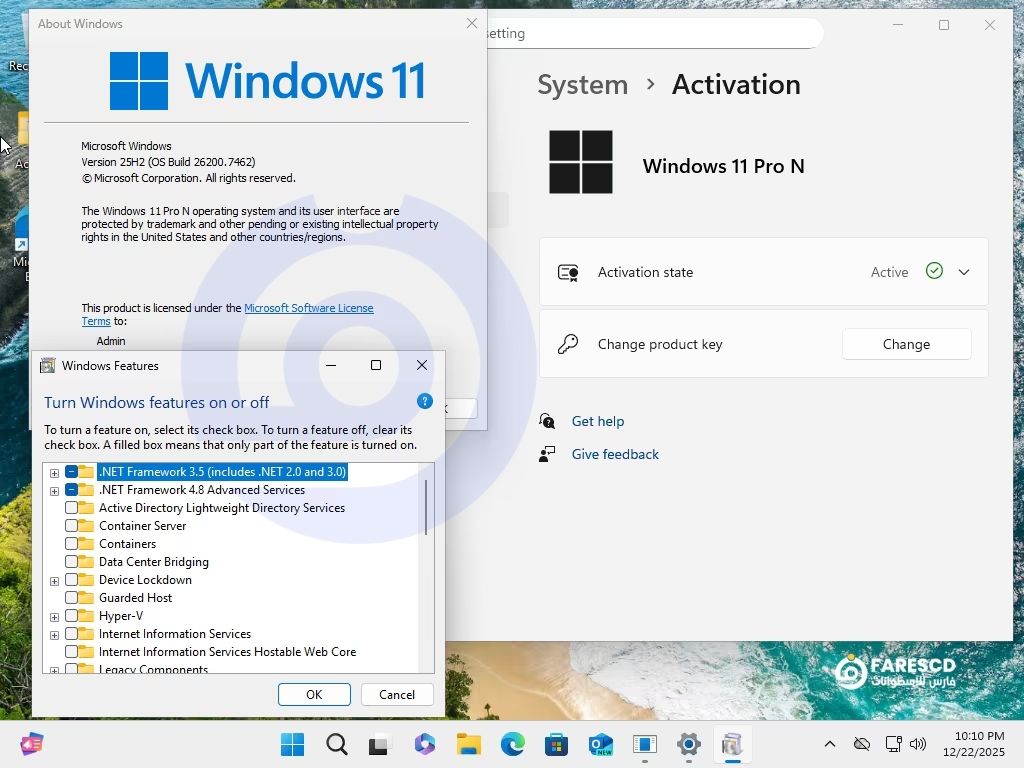Click the Copilot icon on the taskbar
The width and height of the screenshot is (1024, 768).
click(425, 744)
